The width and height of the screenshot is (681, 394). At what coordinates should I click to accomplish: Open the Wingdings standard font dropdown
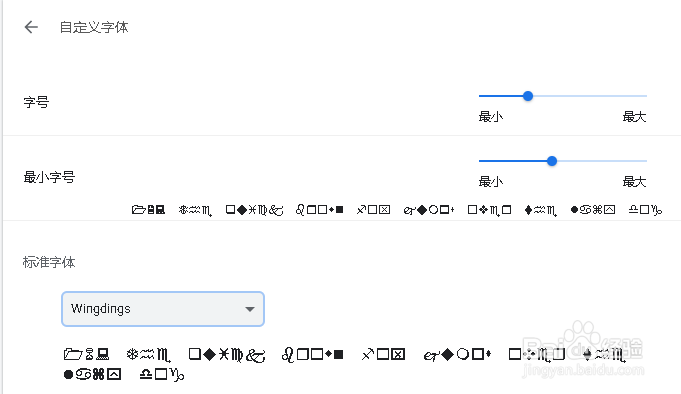[x=163, y=309]
